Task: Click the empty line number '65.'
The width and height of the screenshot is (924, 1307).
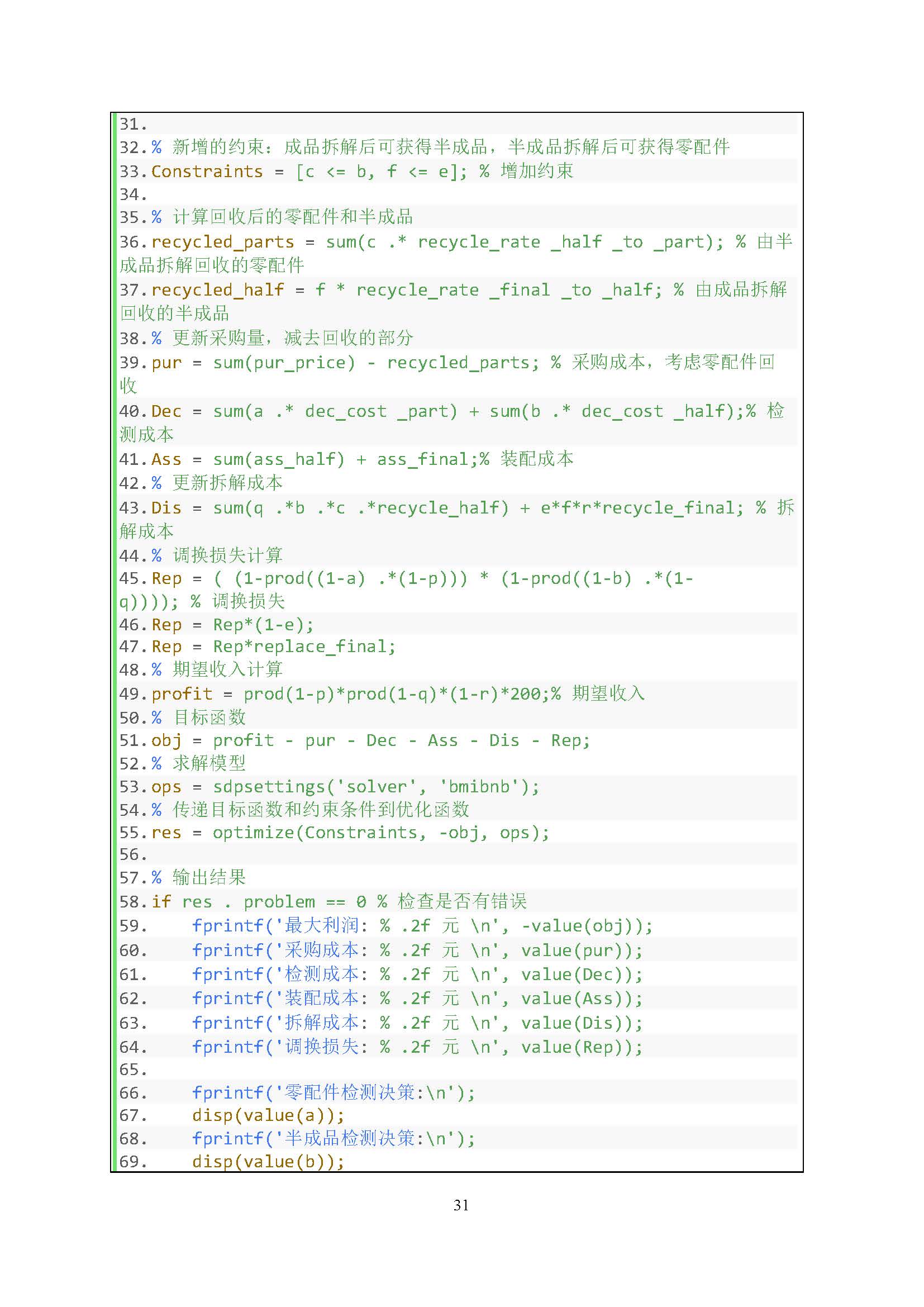Action: (x=133, y=1070)
